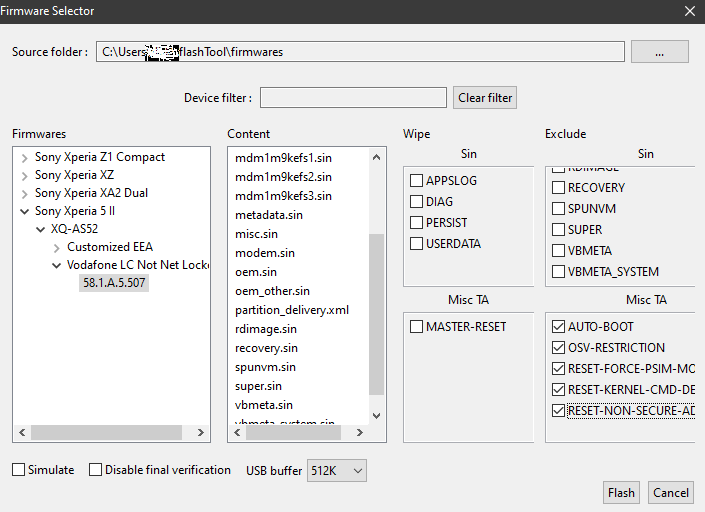The width and height of the screenshot is (705, 512).
Task: Select oem_other.sin in Content list
Action: click(272, 291)
